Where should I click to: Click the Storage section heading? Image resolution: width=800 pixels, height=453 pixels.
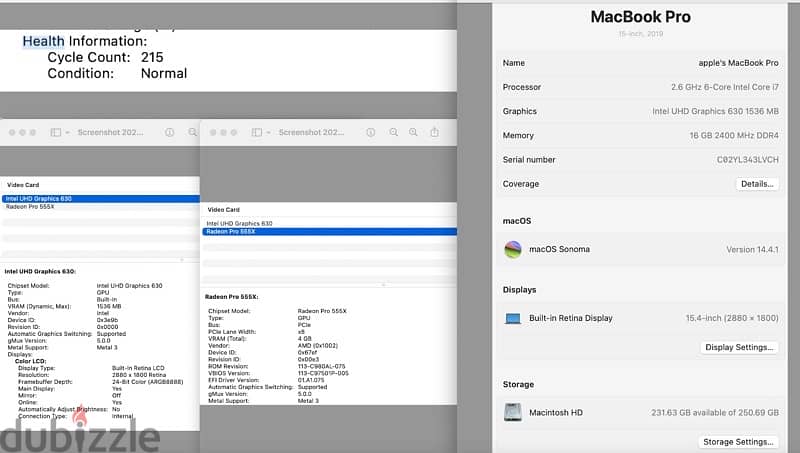[518, 384]
